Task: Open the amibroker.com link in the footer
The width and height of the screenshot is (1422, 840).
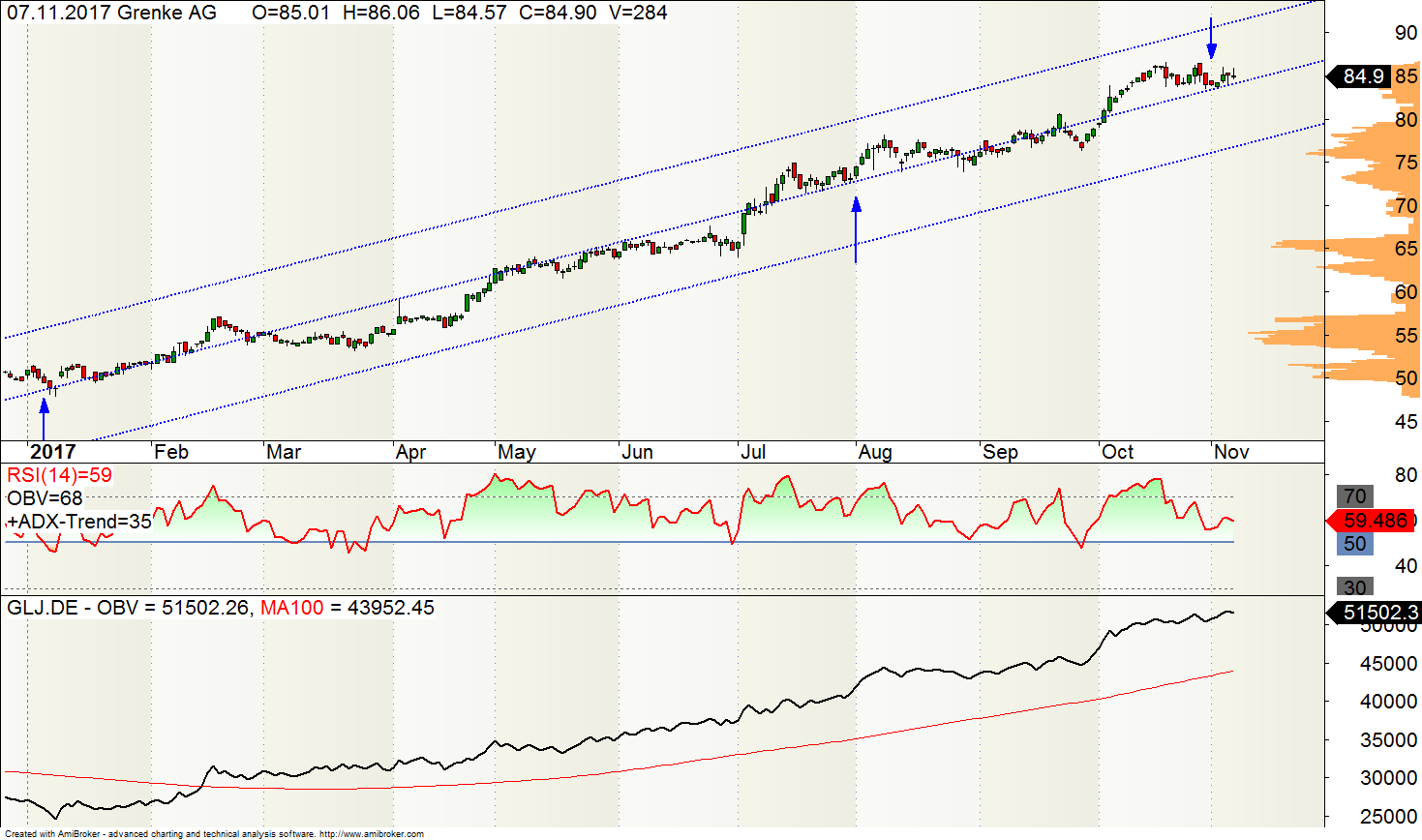Action: click(x=371, y=833)
